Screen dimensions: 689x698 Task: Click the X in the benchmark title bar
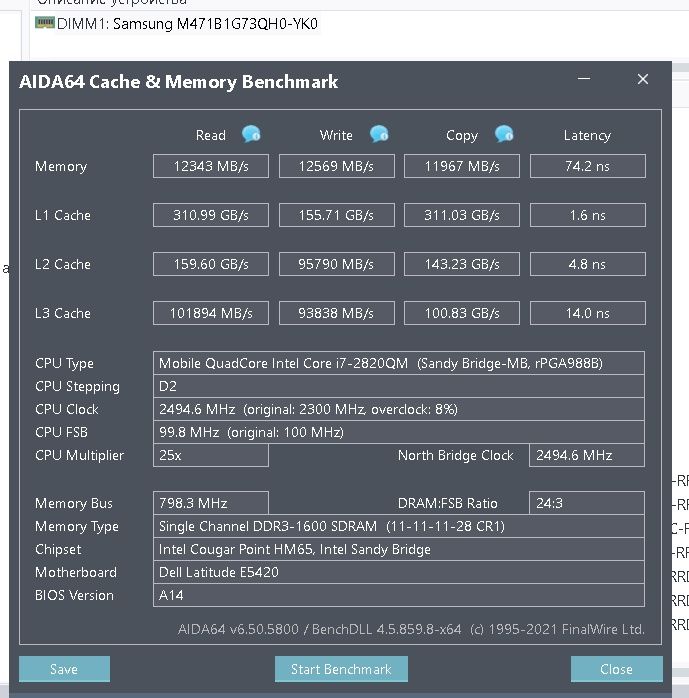(643, 79)
